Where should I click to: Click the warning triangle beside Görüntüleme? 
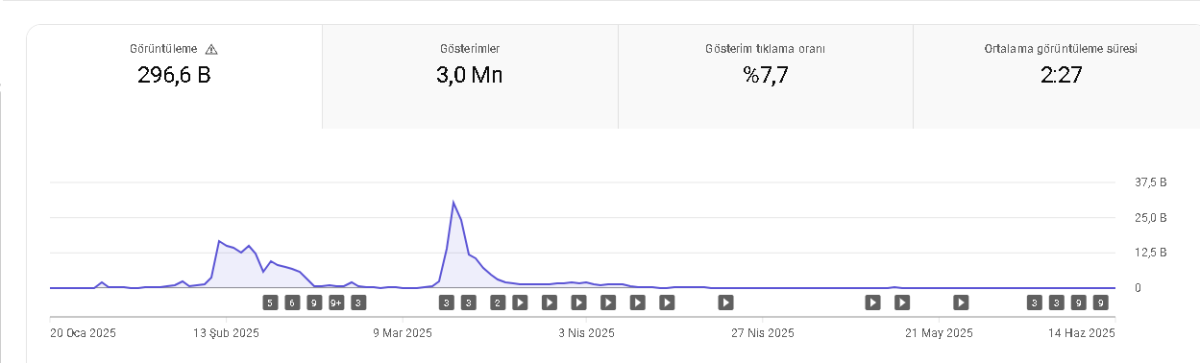coord(211,49)
